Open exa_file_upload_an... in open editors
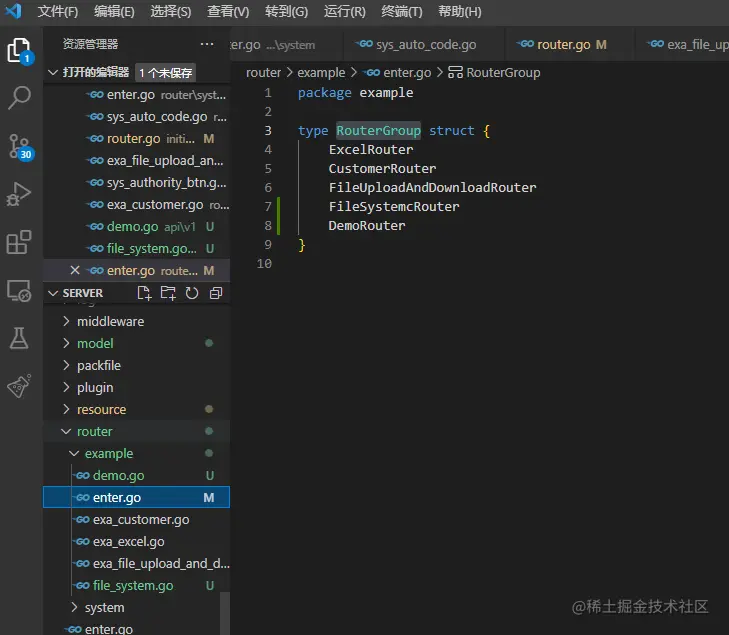 (137, 160)
